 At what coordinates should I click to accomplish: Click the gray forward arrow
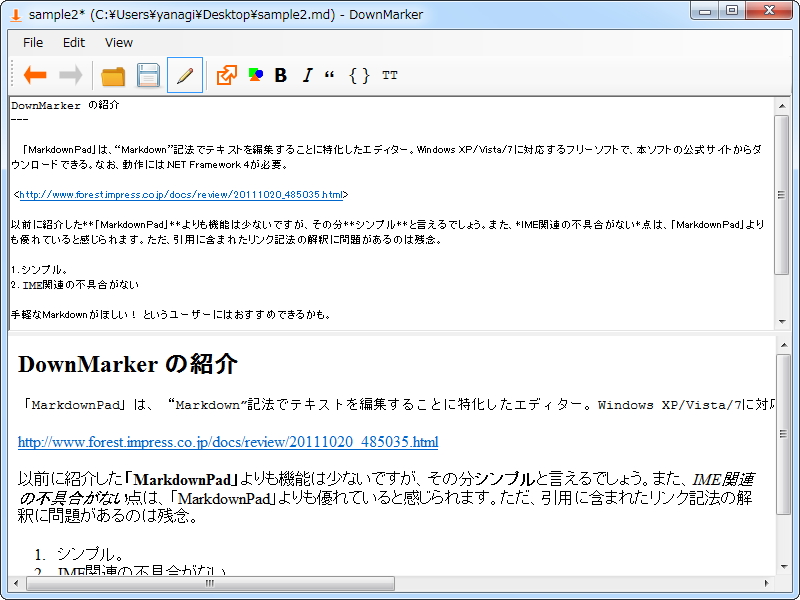click(x=70, y=75)
